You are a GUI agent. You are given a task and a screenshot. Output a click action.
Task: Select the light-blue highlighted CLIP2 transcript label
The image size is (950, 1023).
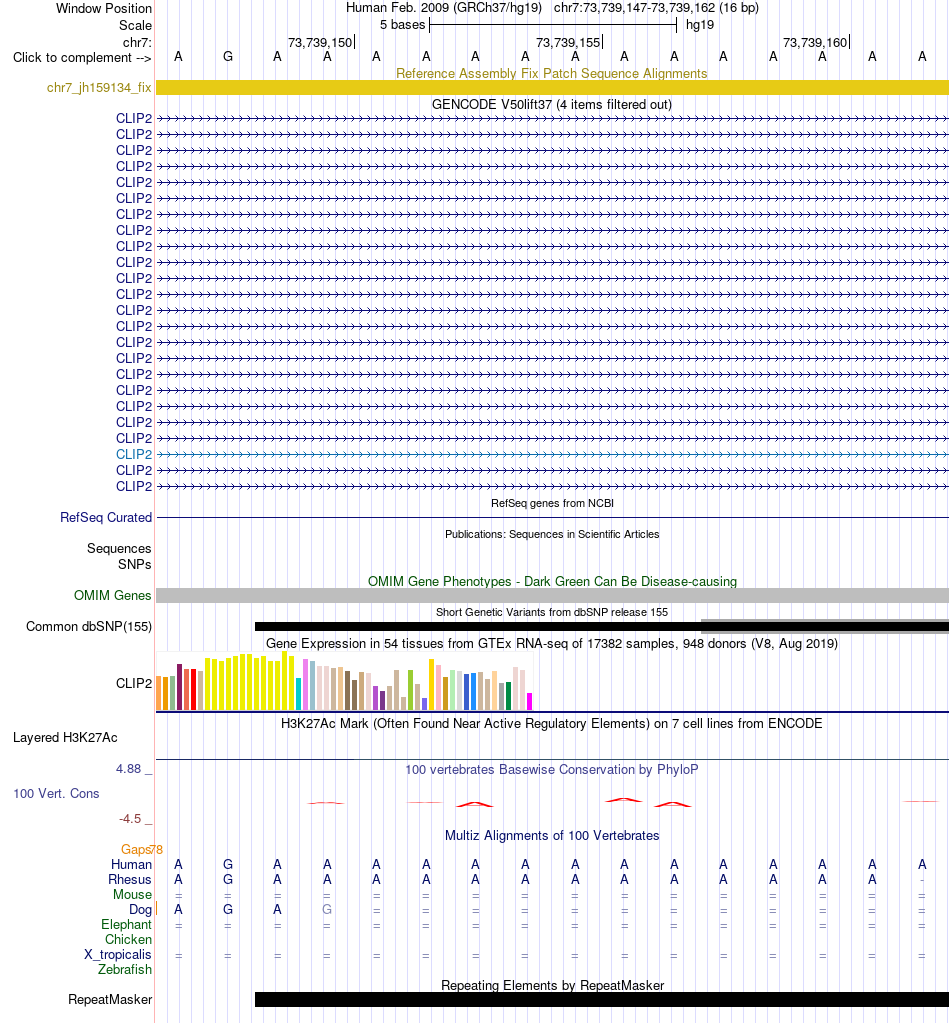(134, 454)
